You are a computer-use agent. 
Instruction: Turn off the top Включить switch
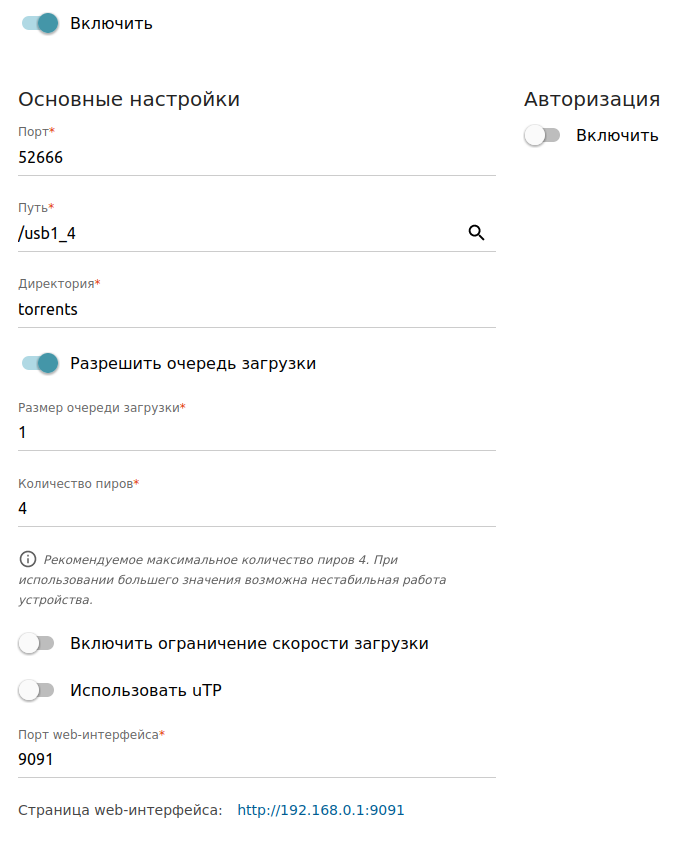click(40, 23)
